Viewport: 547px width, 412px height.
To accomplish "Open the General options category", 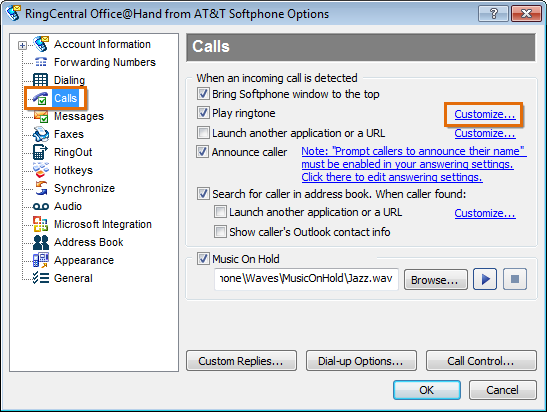I will (x=73, y=278).
